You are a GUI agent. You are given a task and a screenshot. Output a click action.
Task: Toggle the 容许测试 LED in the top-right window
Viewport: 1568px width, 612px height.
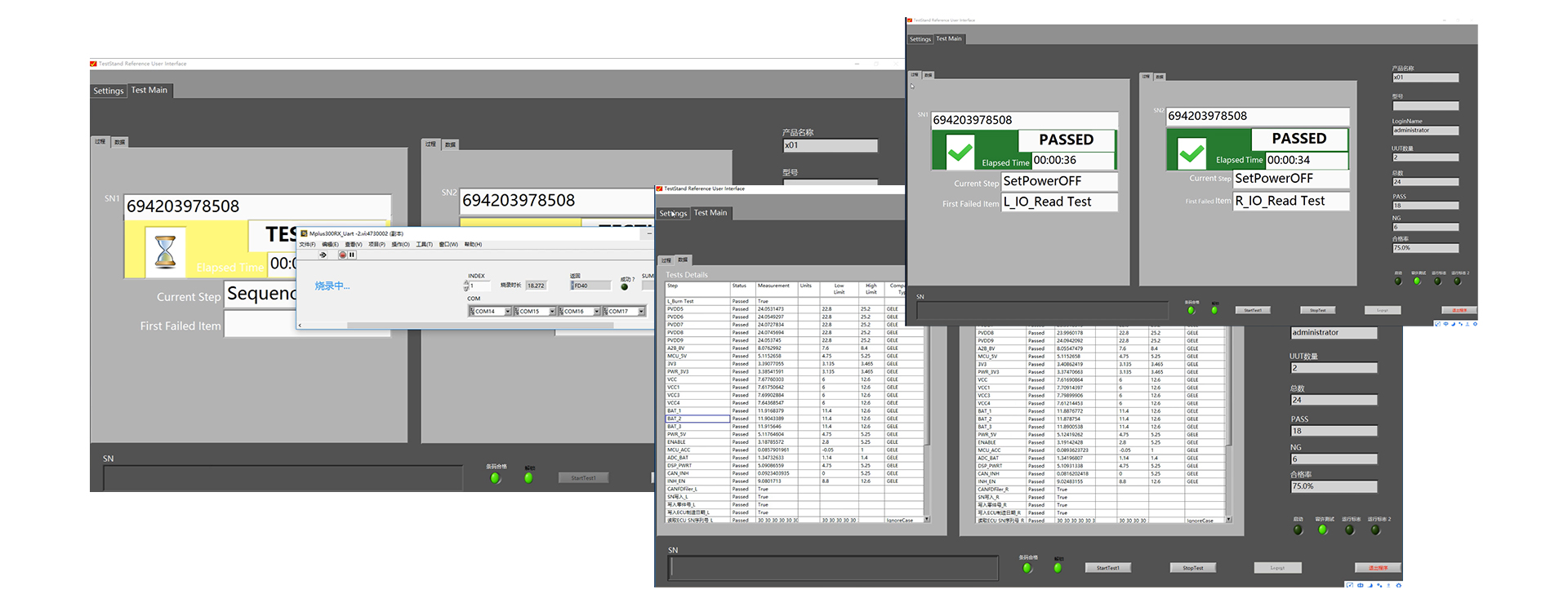pyautogui.click(x=1417, y=281)
